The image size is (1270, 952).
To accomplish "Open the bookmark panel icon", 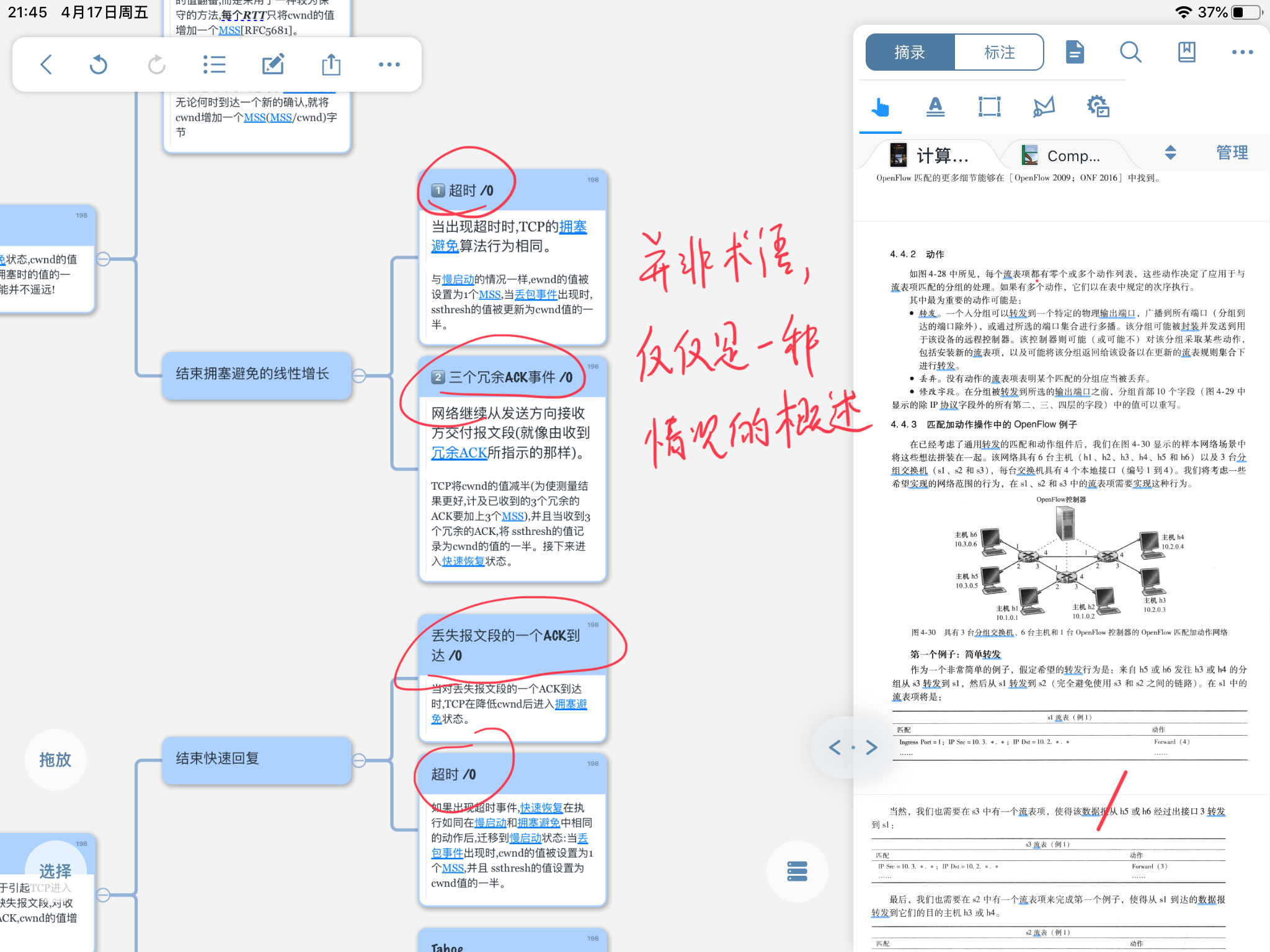I will pyautogui.click(x=1186, y=52).
